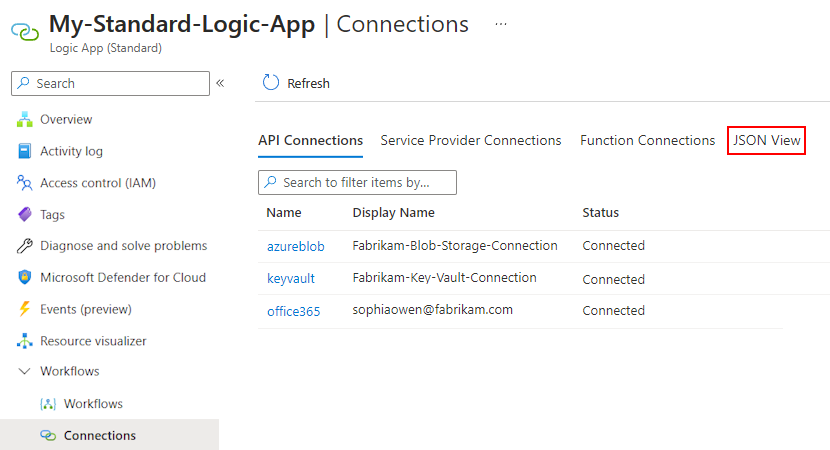Click the Workflows sub-item icon
Viewport: 830px width, 450px height.
(x=48, y=404)
